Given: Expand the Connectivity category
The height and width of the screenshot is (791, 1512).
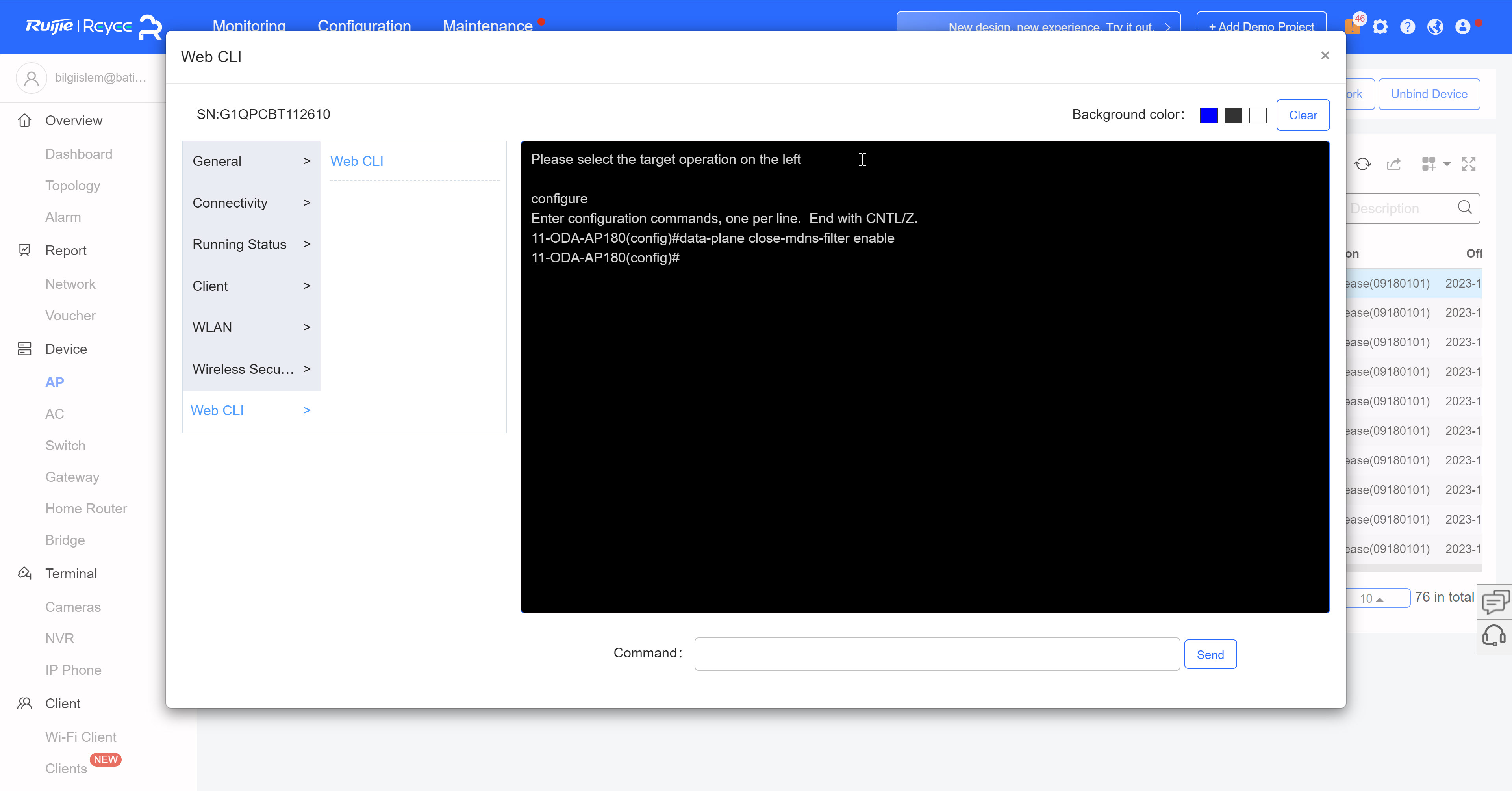Looking at the screenshot, I should click(251, 202).
